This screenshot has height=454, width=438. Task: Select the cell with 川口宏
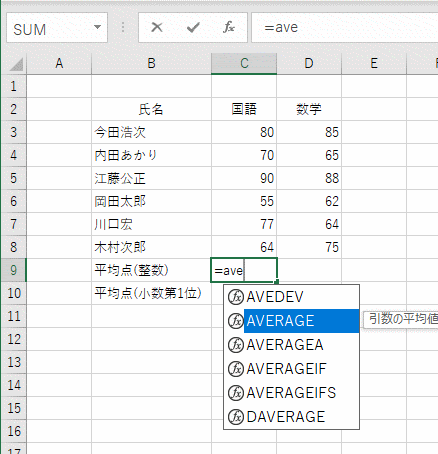coord(151,224)
